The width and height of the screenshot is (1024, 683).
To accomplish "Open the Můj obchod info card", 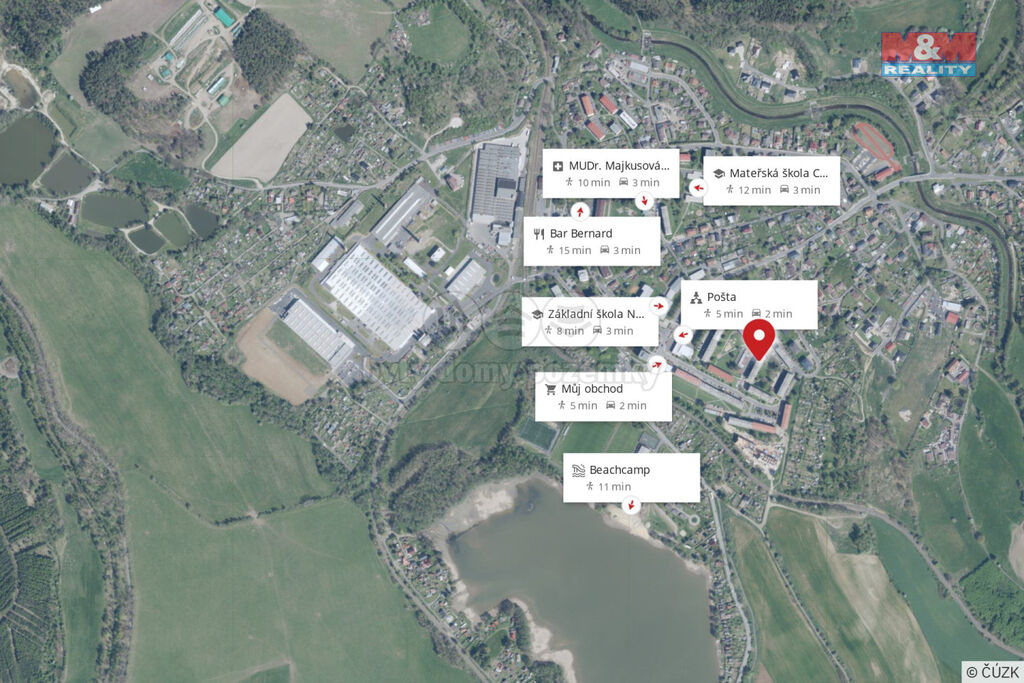I will click(603, 397).
